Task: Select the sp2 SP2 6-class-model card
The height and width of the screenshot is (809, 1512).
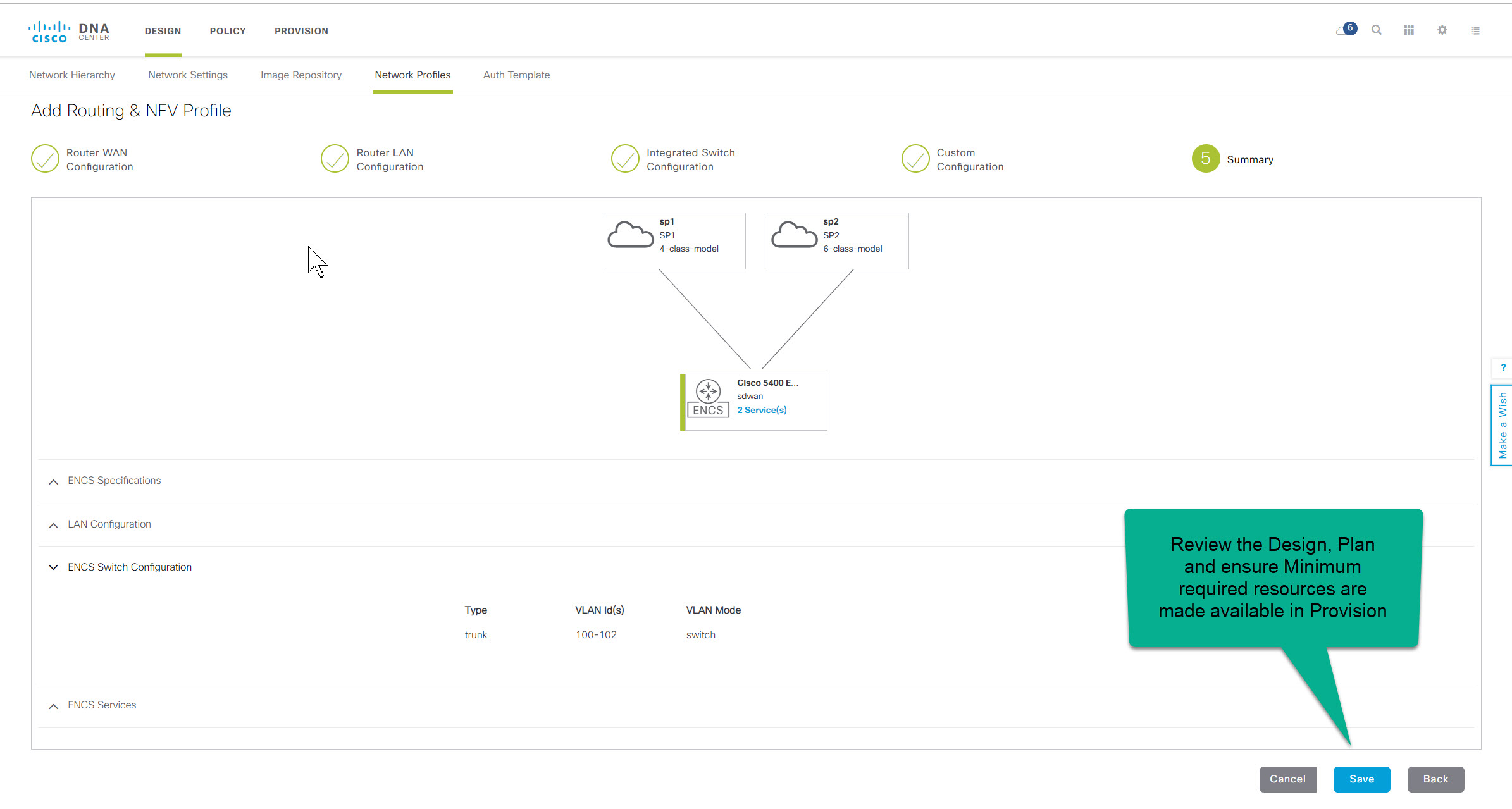Action: pos(838,241)
